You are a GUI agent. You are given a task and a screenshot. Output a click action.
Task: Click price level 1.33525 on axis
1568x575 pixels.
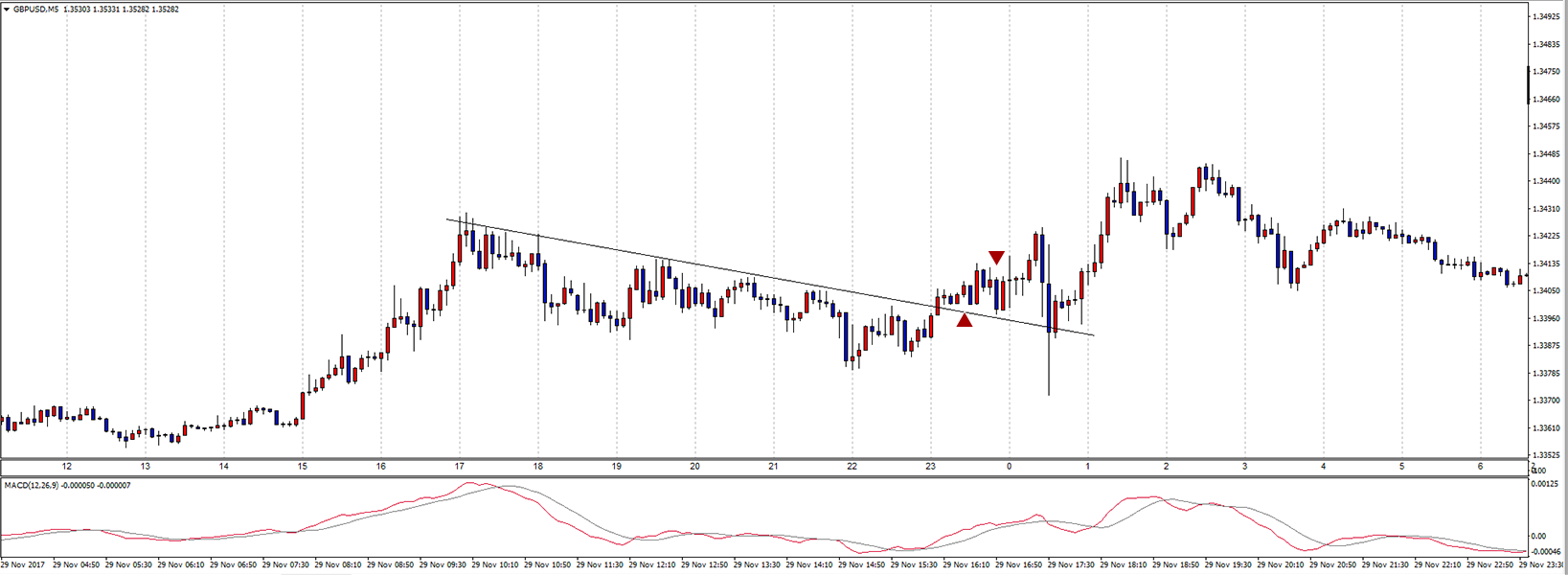1546,454
